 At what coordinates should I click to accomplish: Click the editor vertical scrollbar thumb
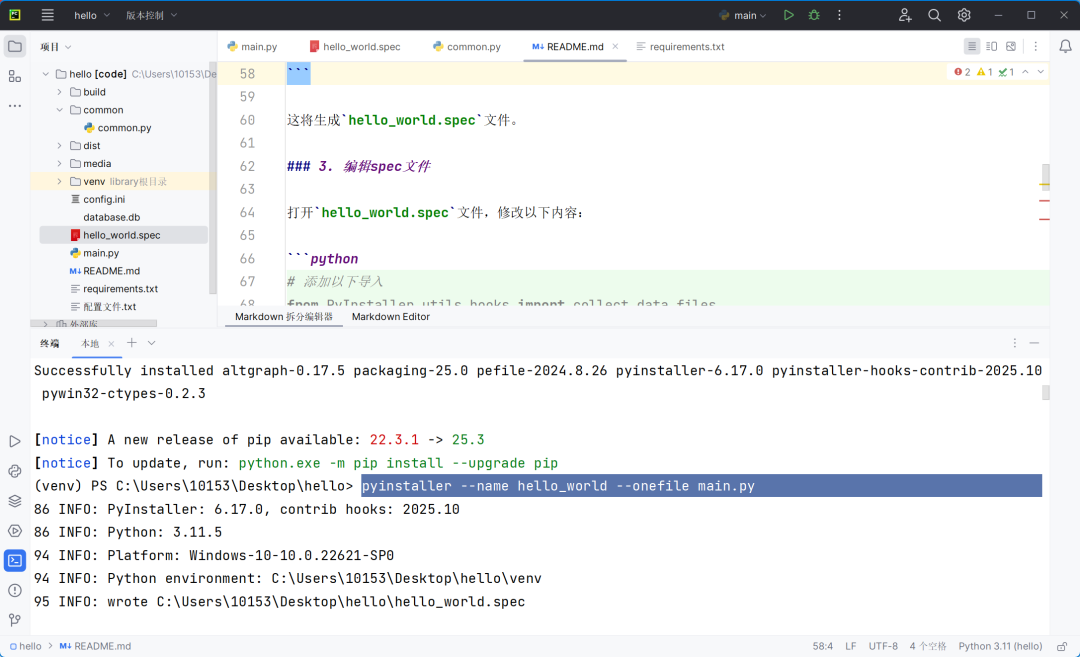point(1046,176)
